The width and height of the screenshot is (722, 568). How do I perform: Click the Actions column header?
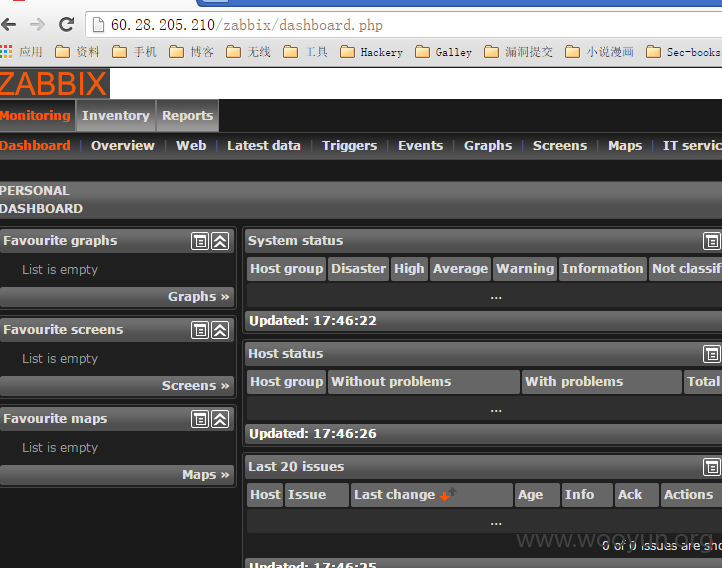[x=691, y=495]
